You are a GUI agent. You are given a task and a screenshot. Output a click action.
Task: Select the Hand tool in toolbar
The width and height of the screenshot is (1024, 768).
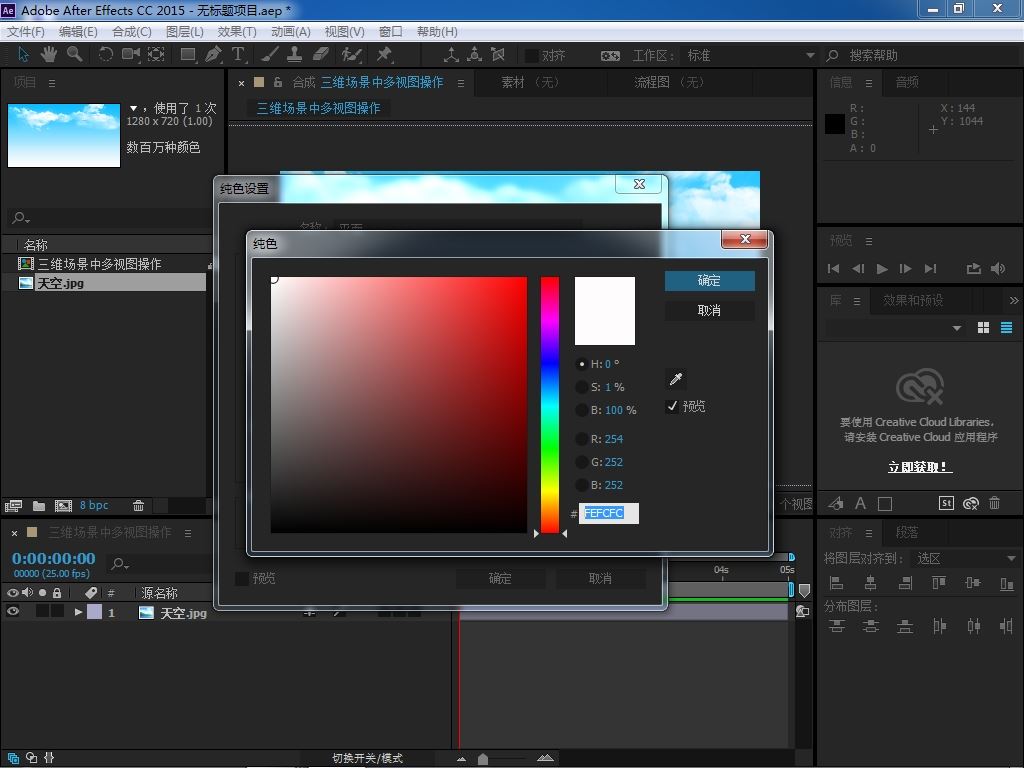(x=49, y=55)
